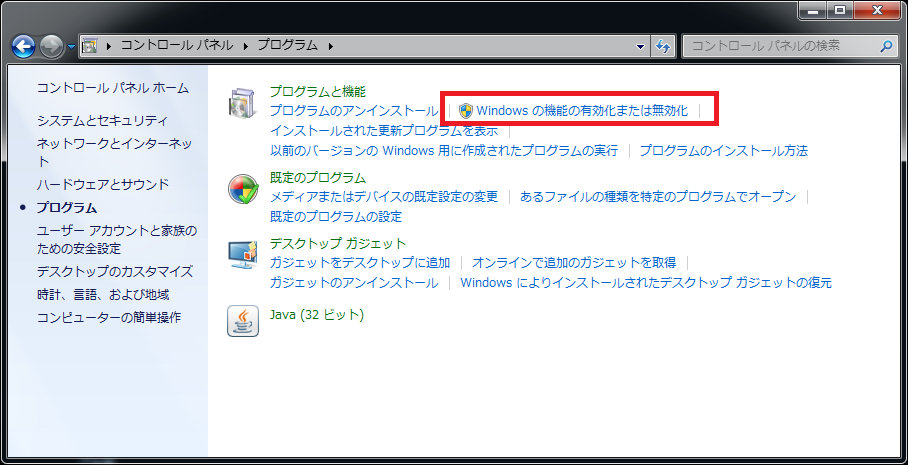908x465 pixels.
Task: Click the Forward navigation arrow button
Action: click(52, 46)
